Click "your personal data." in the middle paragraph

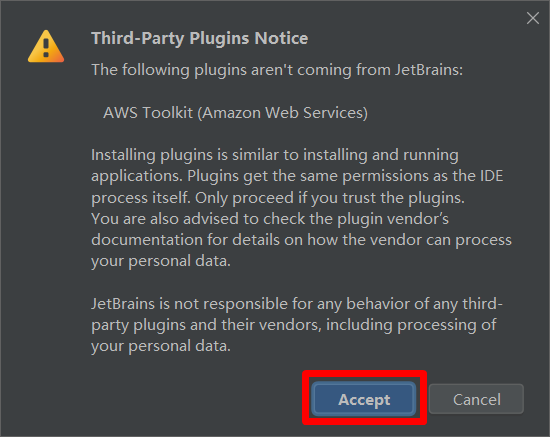point(161,261)
